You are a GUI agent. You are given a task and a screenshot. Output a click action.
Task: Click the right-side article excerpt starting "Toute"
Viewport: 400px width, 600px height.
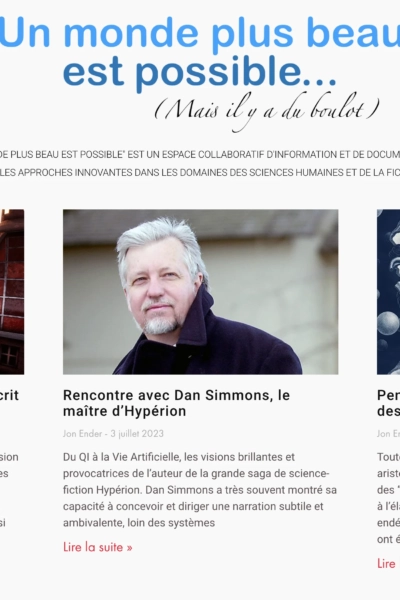[x=389, y=498]
